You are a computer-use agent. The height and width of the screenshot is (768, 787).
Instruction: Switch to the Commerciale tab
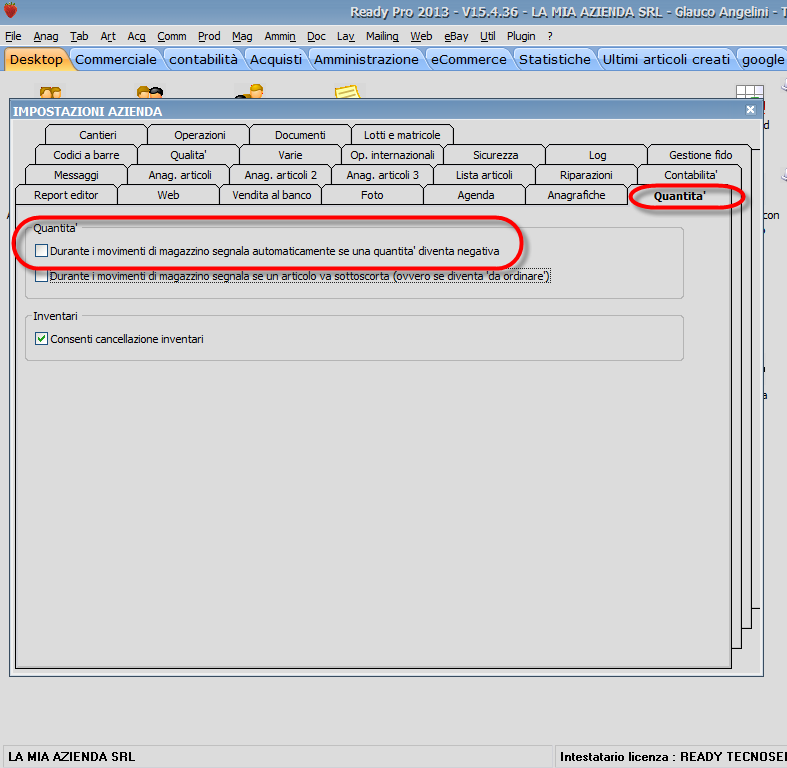click(x=116, y=59)
